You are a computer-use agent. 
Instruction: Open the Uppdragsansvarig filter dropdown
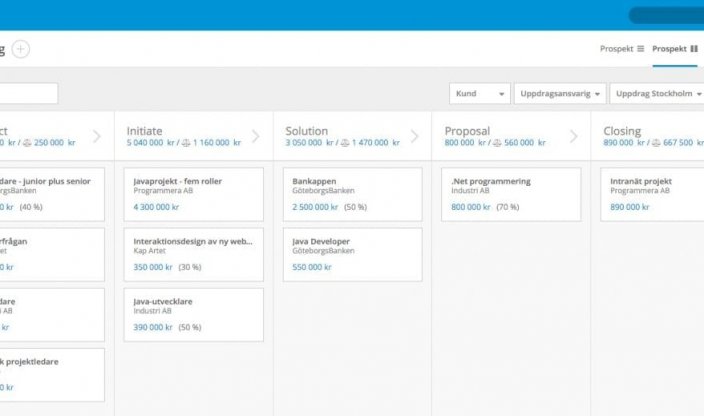pos(561,94)
